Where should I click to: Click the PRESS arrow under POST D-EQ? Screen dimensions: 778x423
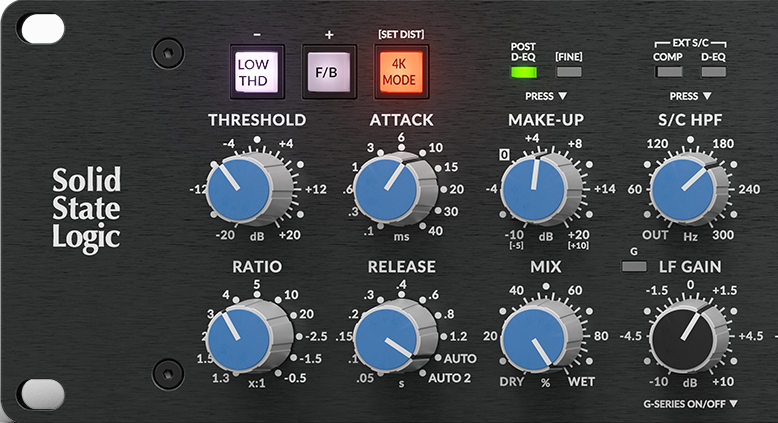(x=546, y=96)
